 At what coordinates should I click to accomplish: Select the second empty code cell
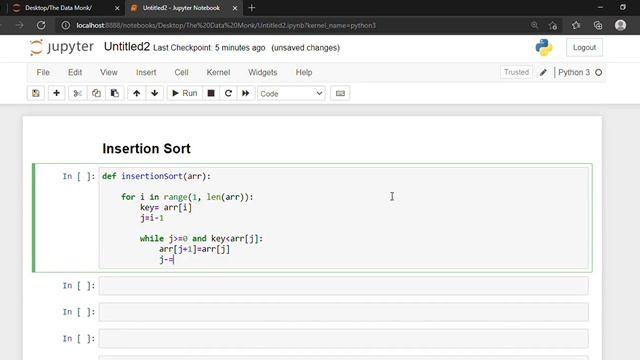click(x=343, y=312)
